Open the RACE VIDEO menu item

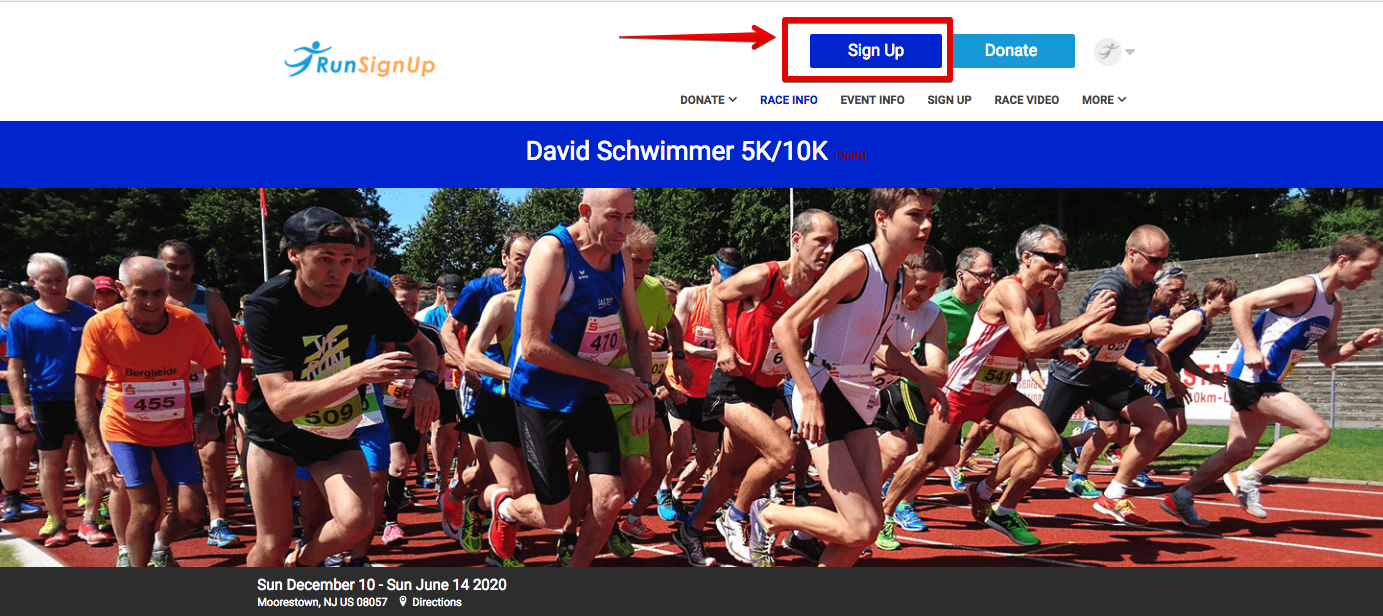1026,100
